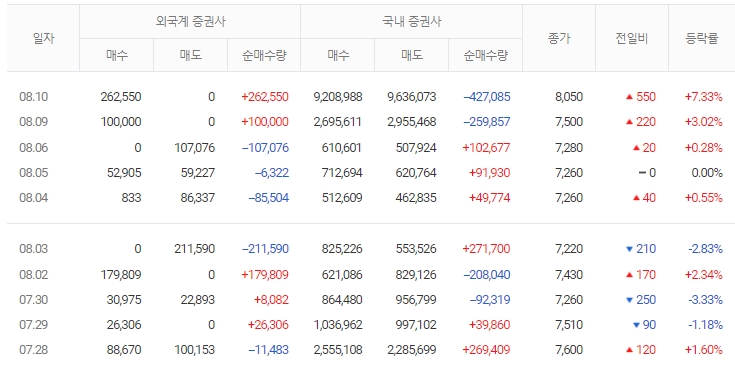Click the down arrow next to 90

click(636, 325)
